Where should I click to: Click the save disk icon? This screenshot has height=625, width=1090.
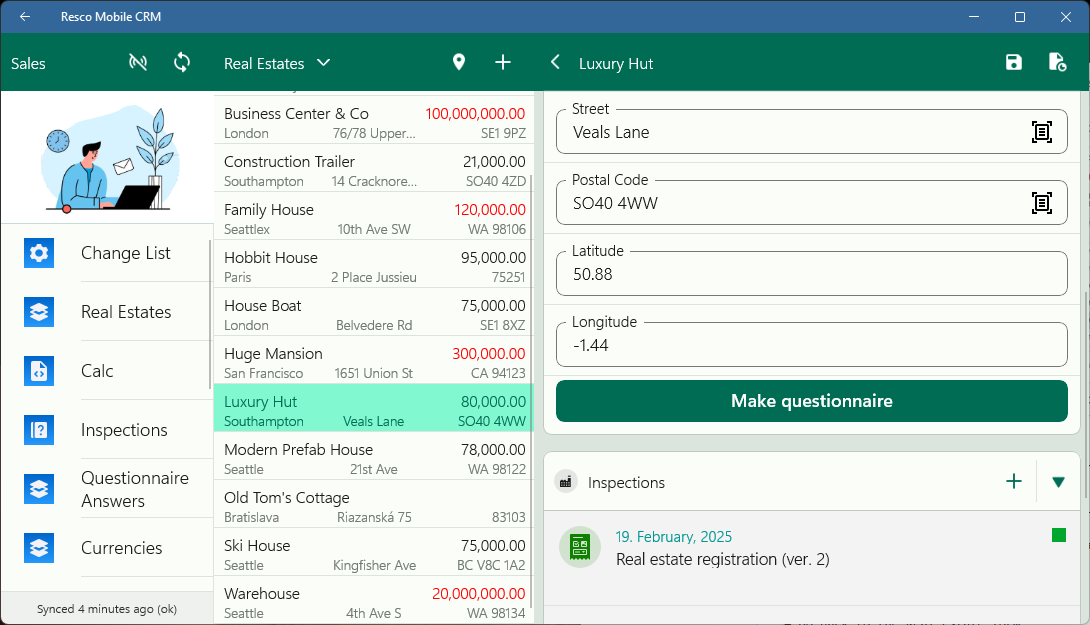click(1014, 63)
